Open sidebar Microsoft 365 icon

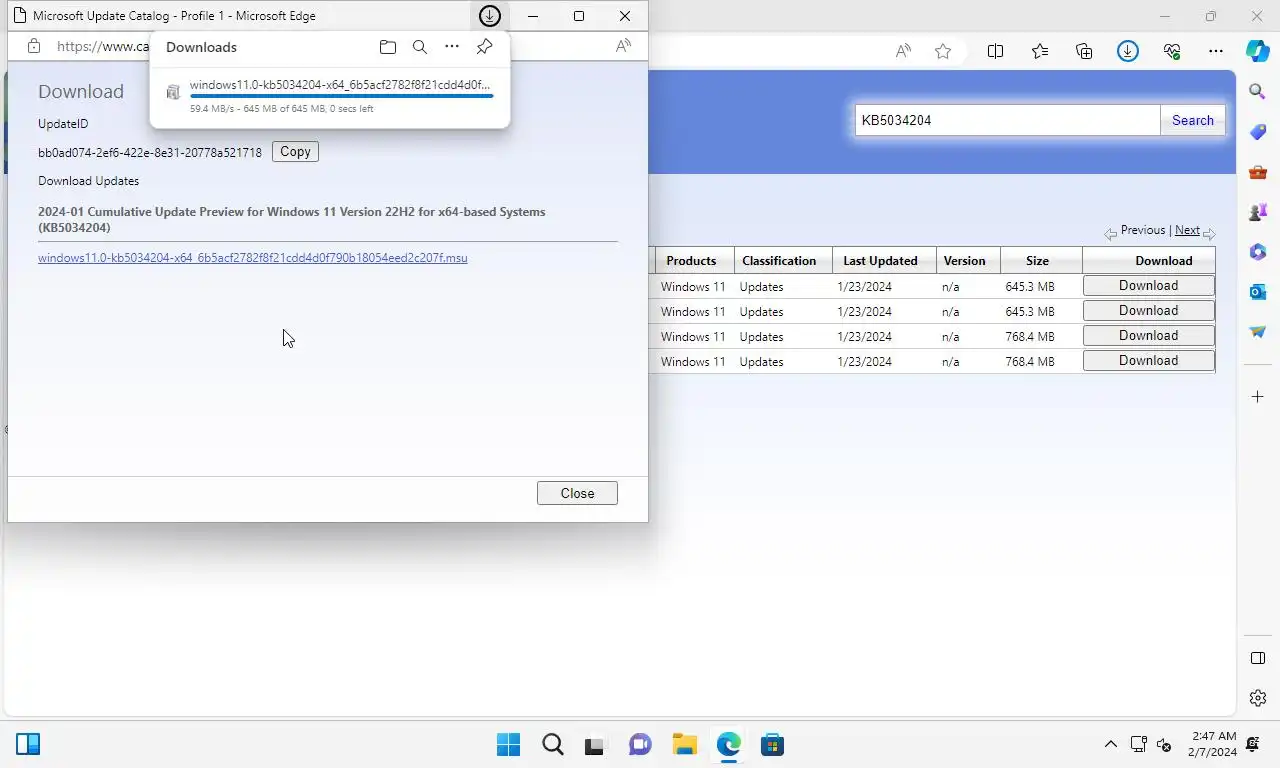tap(1258, 252)
